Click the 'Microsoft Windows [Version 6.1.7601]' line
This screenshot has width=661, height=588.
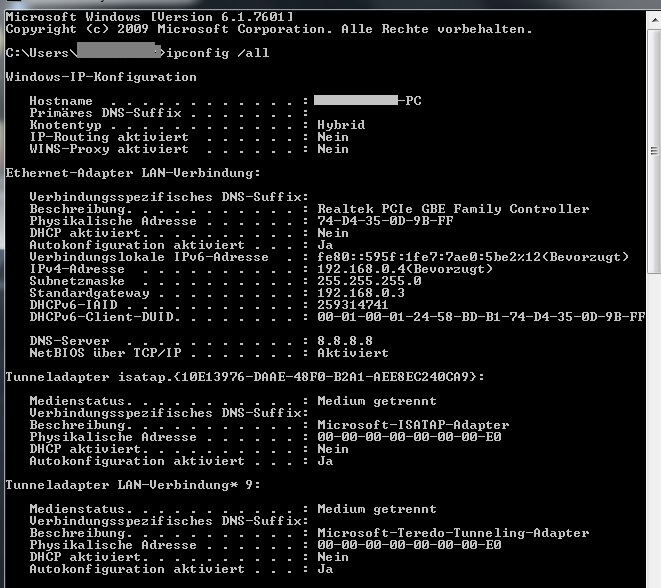(x=149, y=17)
